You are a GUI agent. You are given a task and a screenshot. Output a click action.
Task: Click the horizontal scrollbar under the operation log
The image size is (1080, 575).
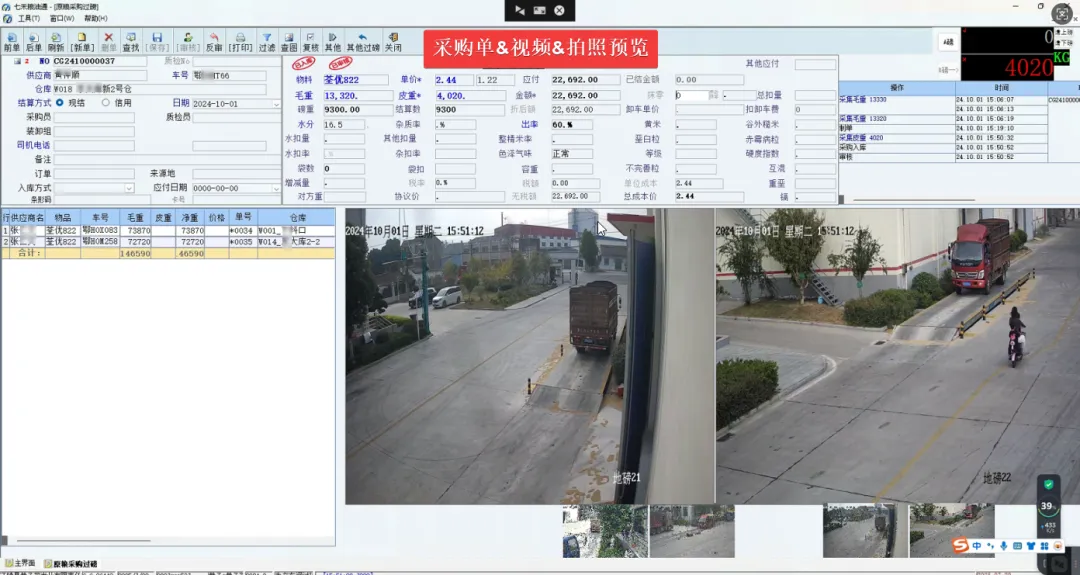coord(915,200)
